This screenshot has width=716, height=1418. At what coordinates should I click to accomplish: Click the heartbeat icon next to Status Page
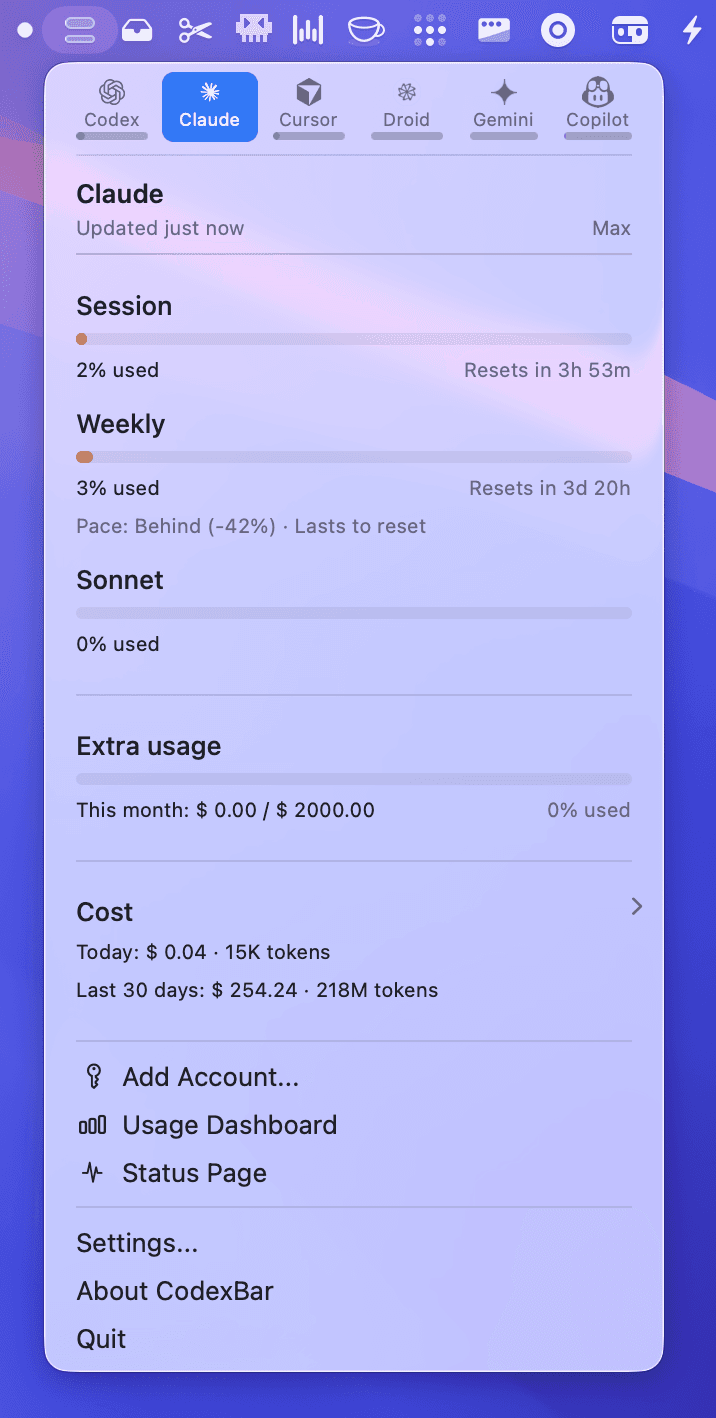91,1172
